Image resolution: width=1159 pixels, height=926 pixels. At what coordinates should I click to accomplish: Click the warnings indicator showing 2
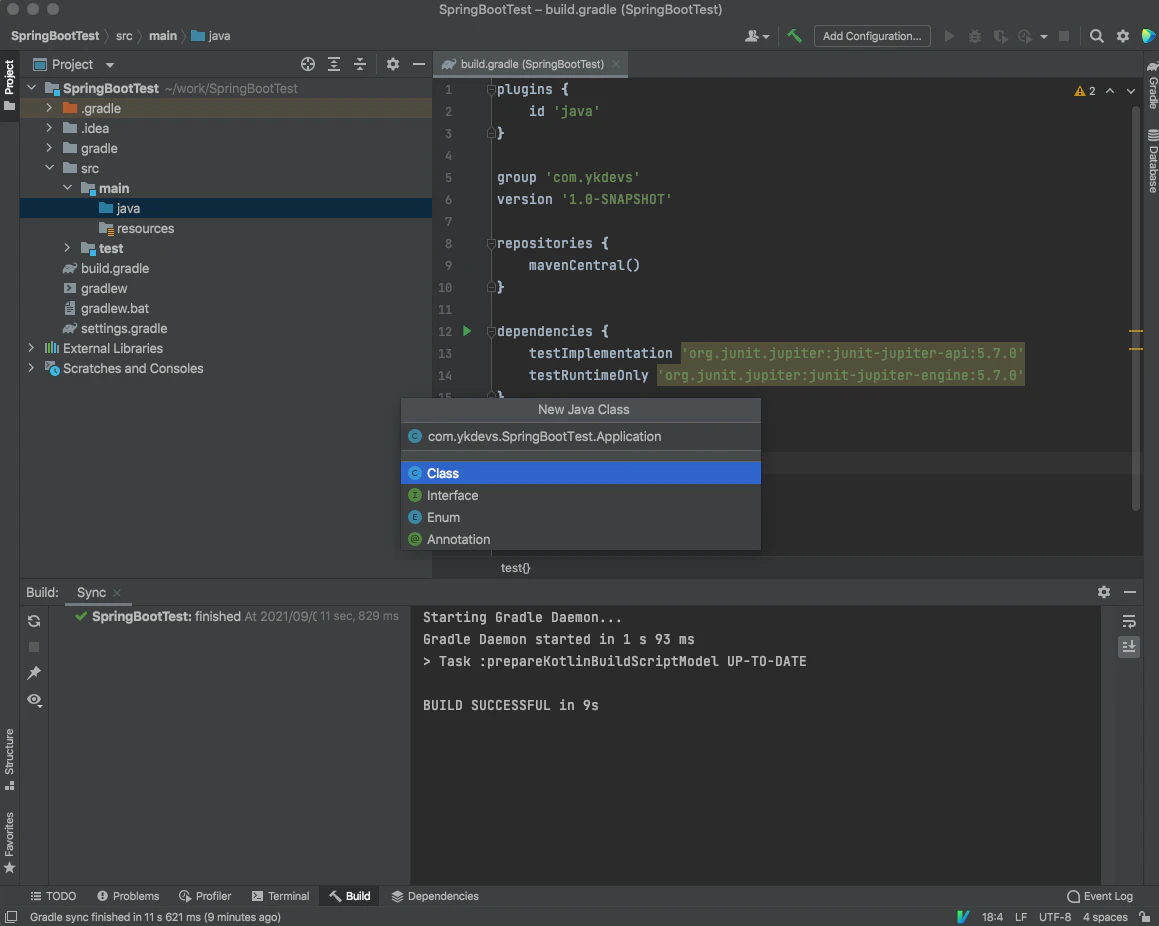pyautogui.click(x=1085, y=91)
